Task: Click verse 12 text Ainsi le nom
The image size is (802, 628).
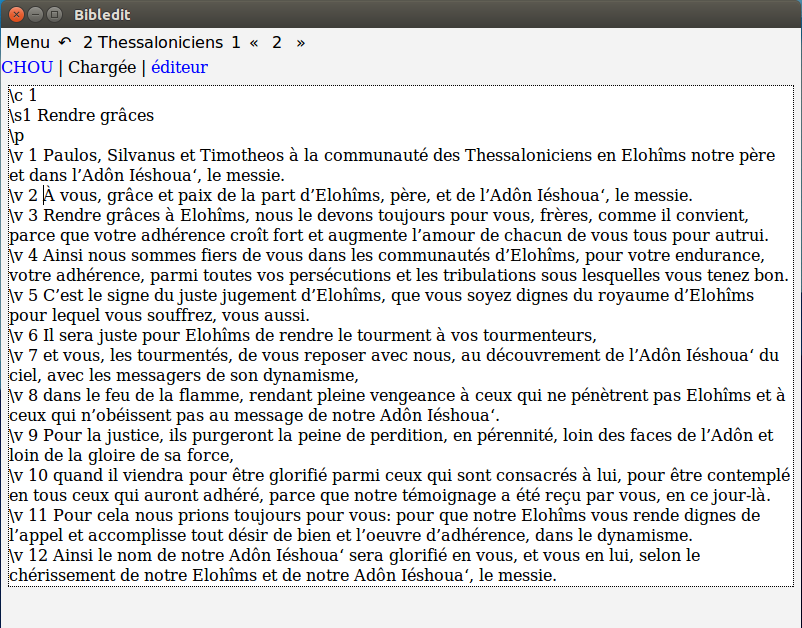Action: (x=354, y=565)
